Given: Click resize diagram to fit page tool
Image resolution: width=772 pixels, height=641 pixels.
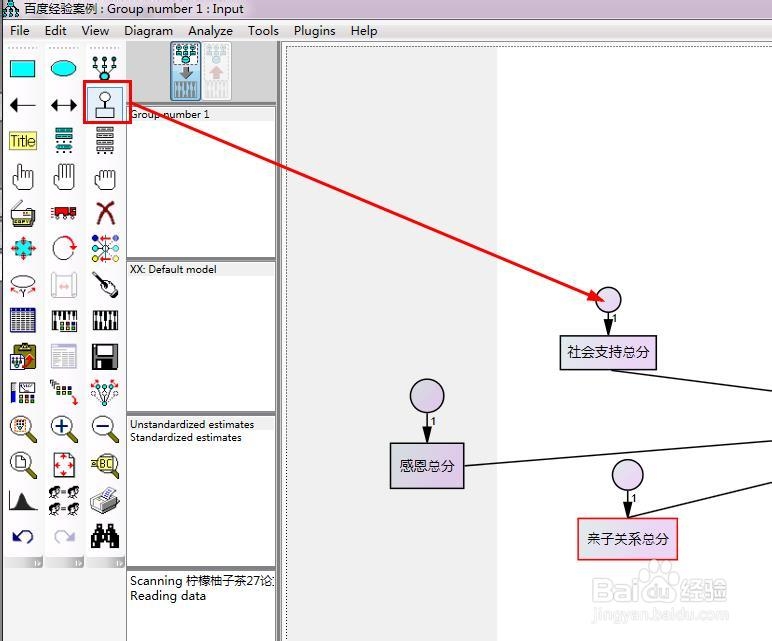Looking at the screenshot, I should click(64, 465).
